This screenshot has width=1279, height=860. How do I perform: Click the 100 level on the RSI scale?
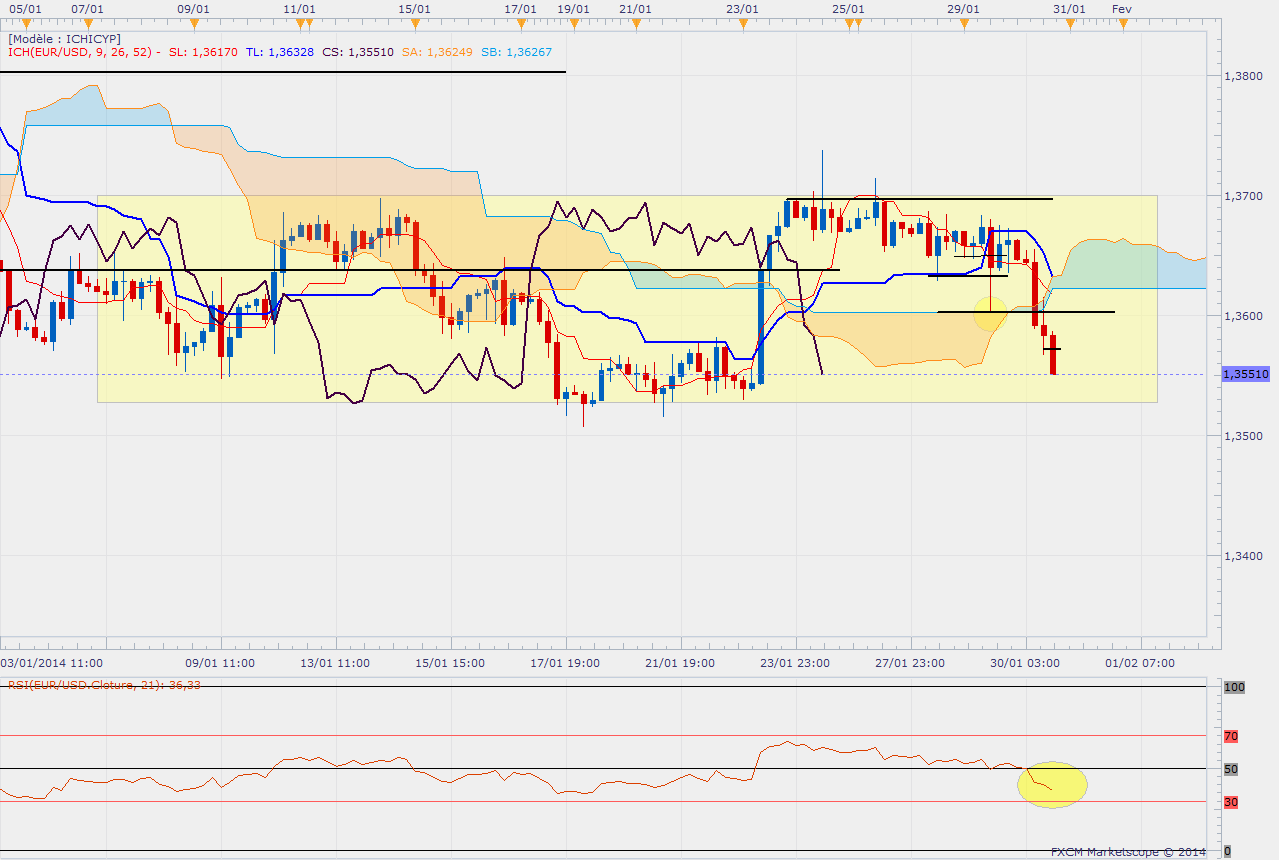1233,687
